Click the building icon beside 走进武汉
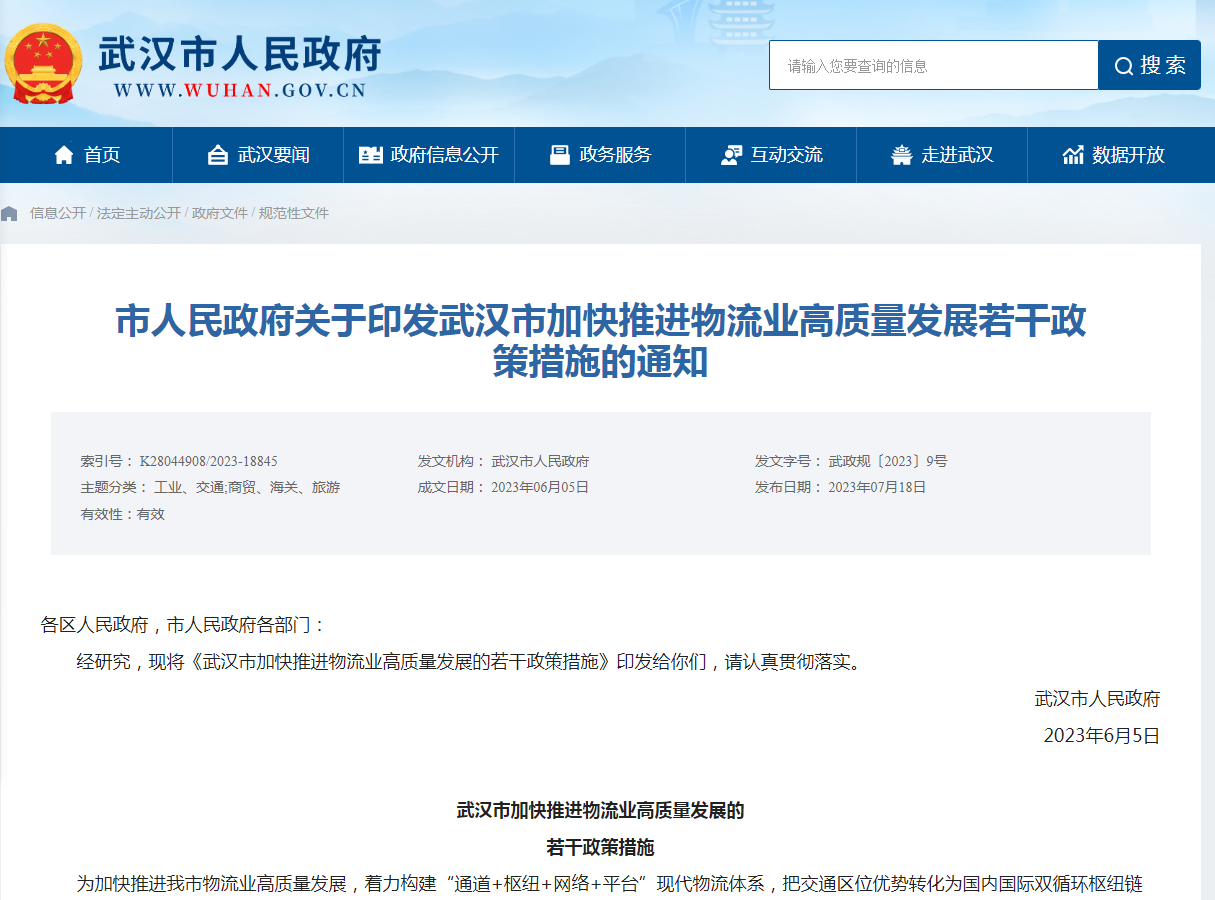 tap(902, 155)
